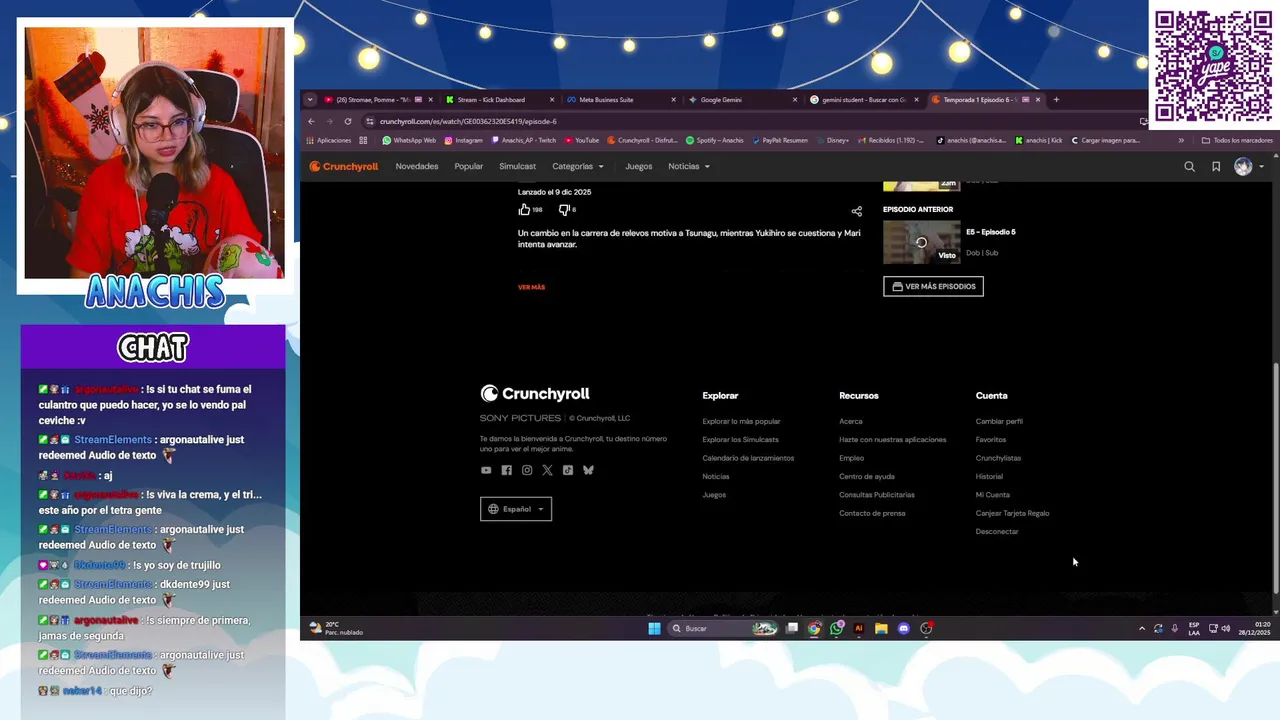Show hidden system tray icons
Image resolution: width=1280 pixels, height=720 pixels.
(1142, 628)
